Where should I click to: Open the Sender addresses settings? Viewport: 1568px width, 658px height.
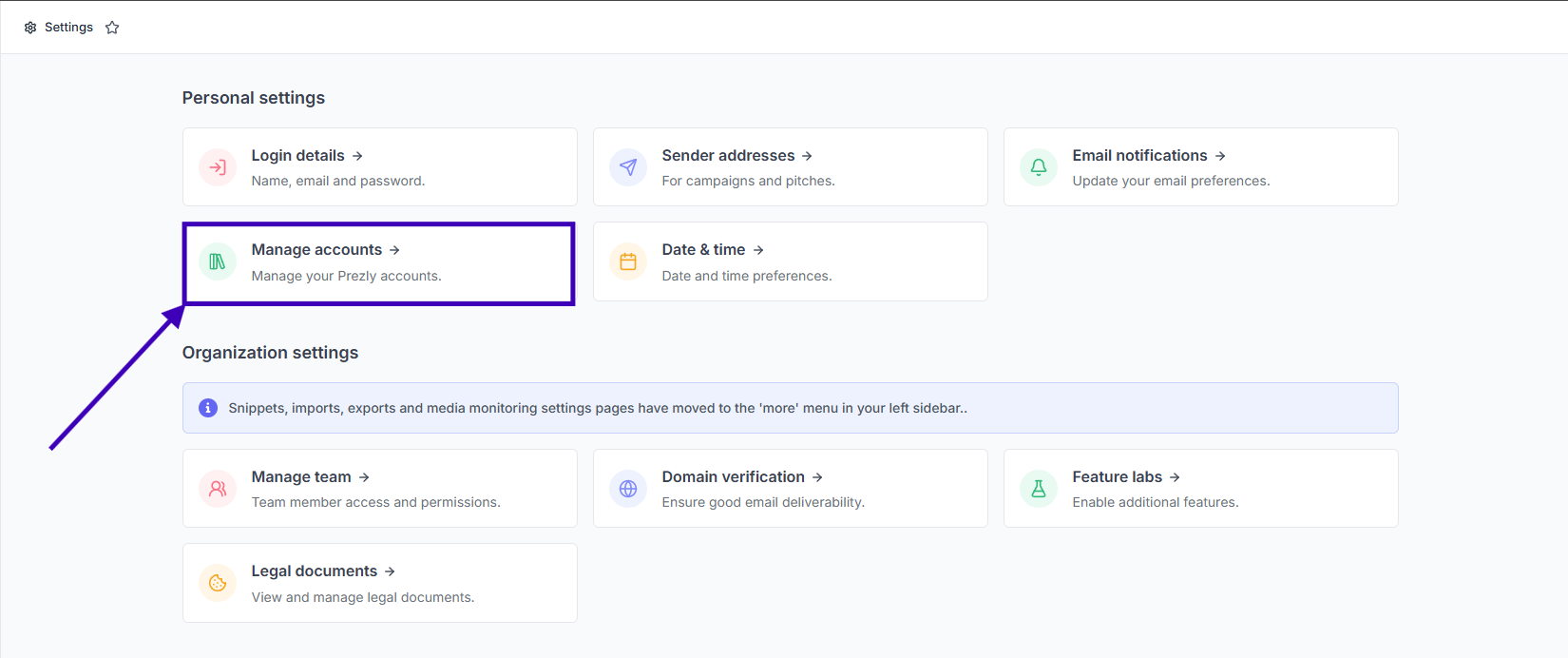click(x=728, y=155)
